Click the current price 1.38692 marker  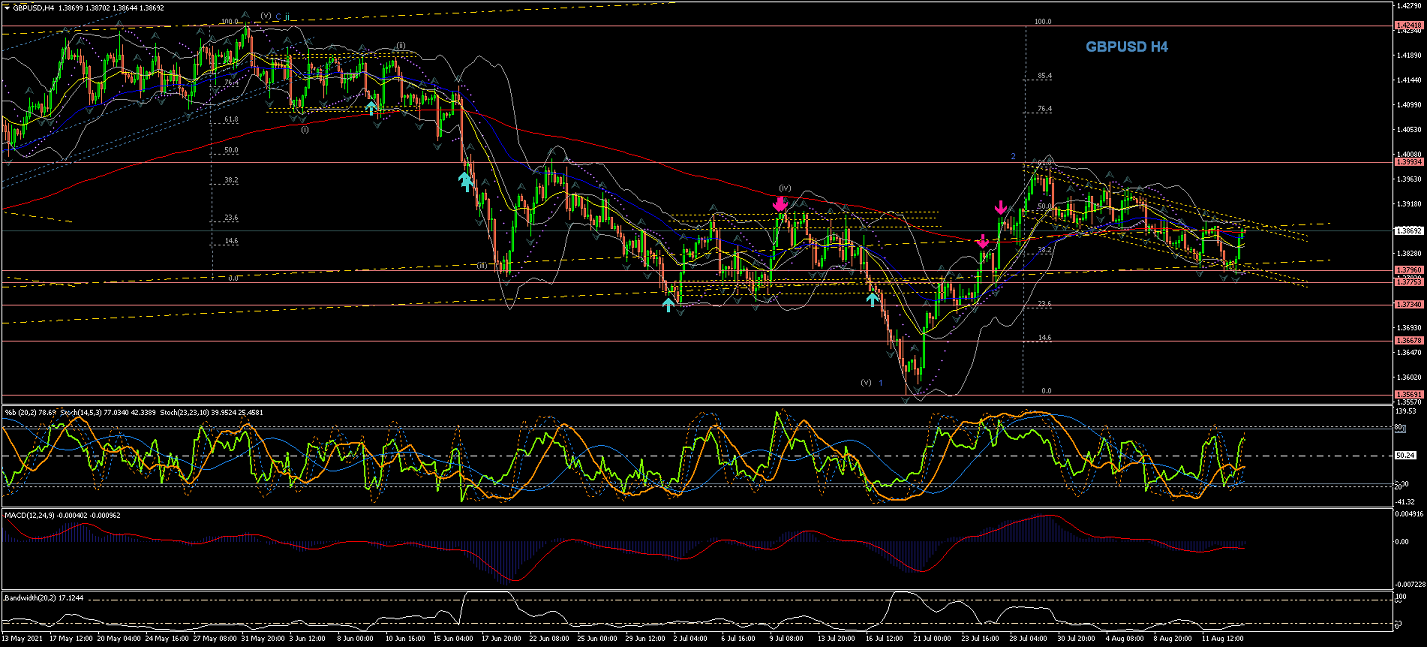(x=1407, y=231)
